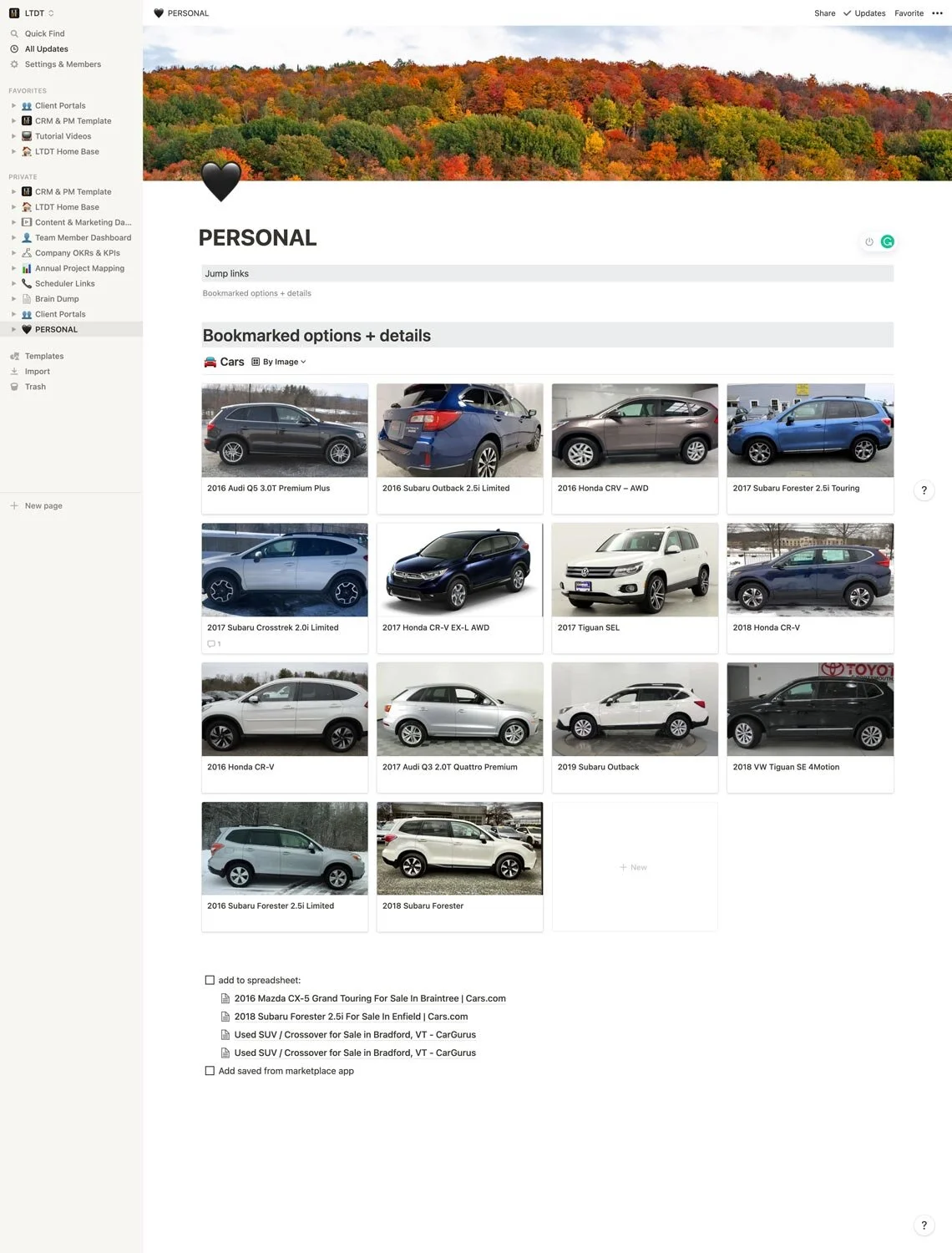Open the three-dot page menu

pos(937,13)
